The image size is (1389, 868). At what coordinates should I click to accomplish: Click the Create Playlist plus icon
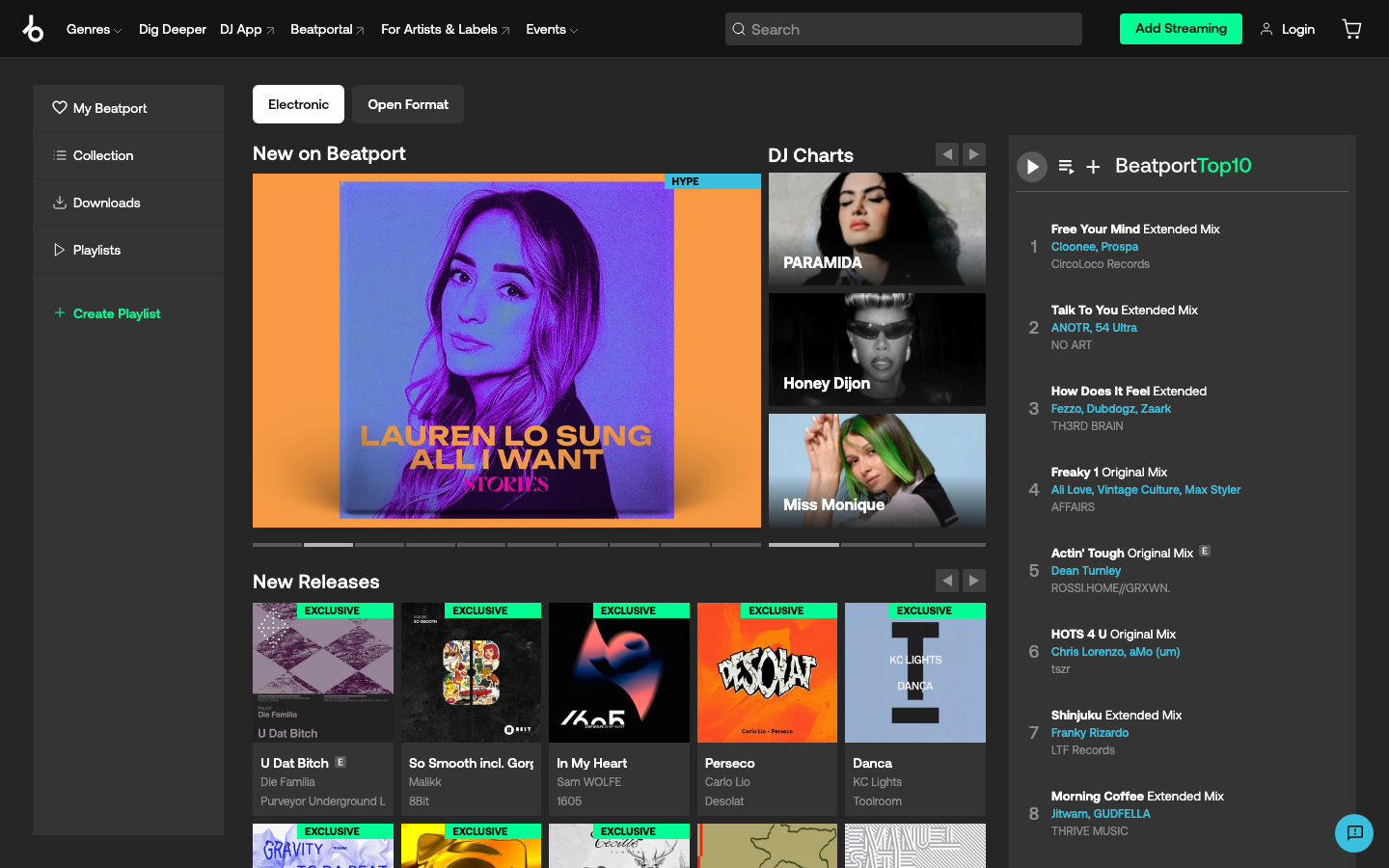click(60, 312)
